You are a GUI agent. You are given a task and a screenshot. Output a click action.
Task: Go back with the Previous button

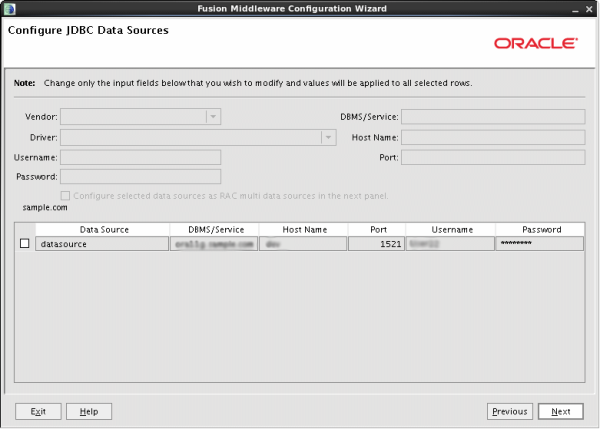(x=510, y=411)
